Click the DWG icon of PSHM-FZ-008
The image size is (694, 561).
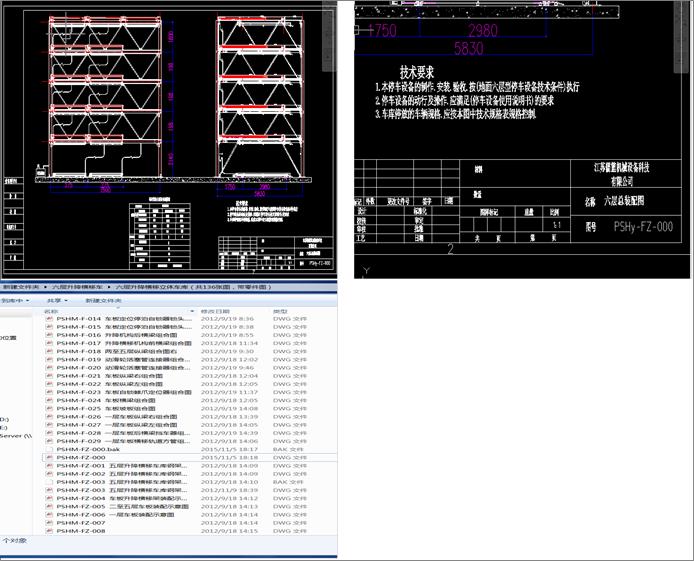pyautogui.click(x=49, y=531)
